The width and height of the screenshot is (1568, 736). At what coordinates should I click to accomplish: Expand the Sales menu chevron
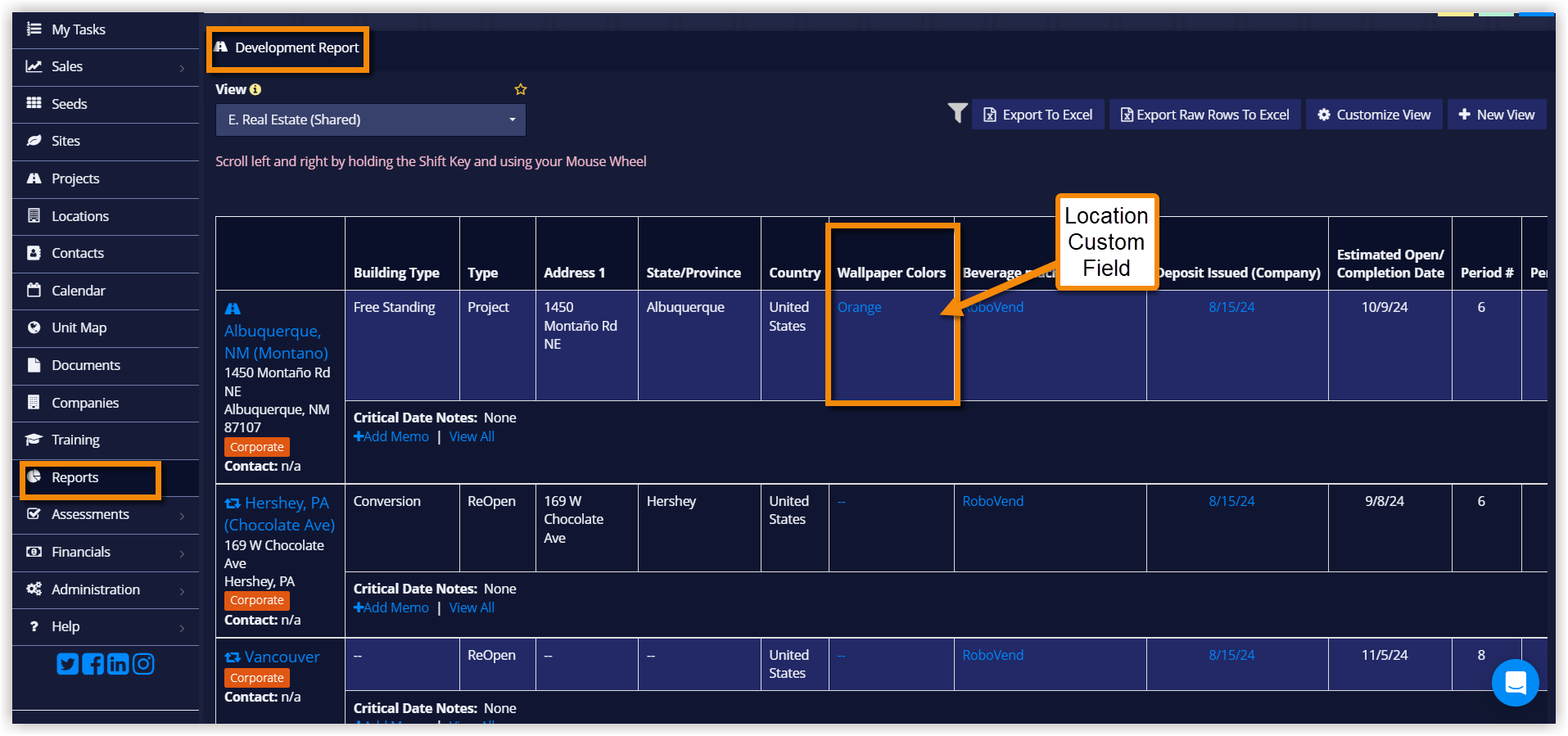point(182,68)
